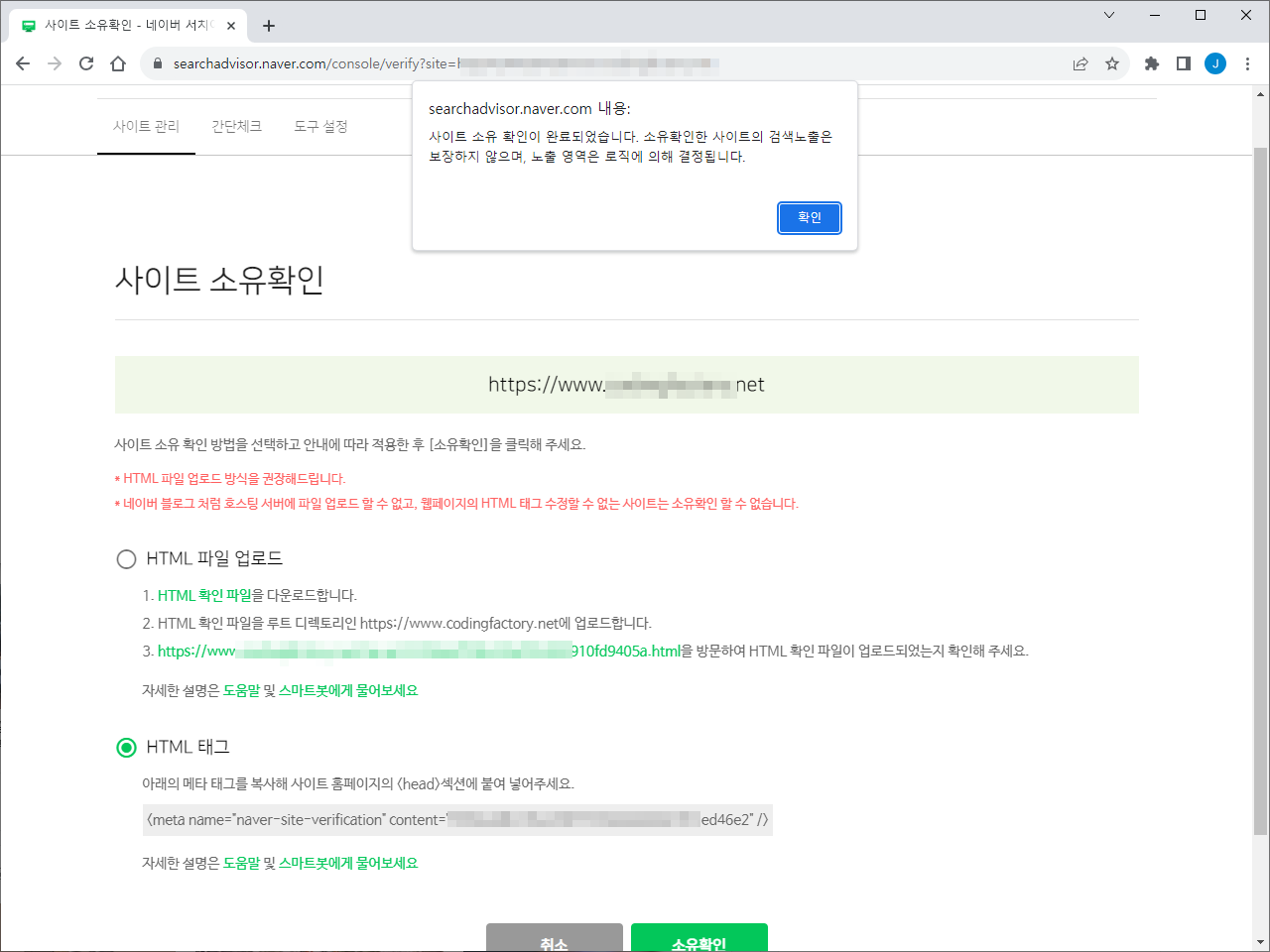
Task: Click the gray 취소 button
Action: coord(555,938)
